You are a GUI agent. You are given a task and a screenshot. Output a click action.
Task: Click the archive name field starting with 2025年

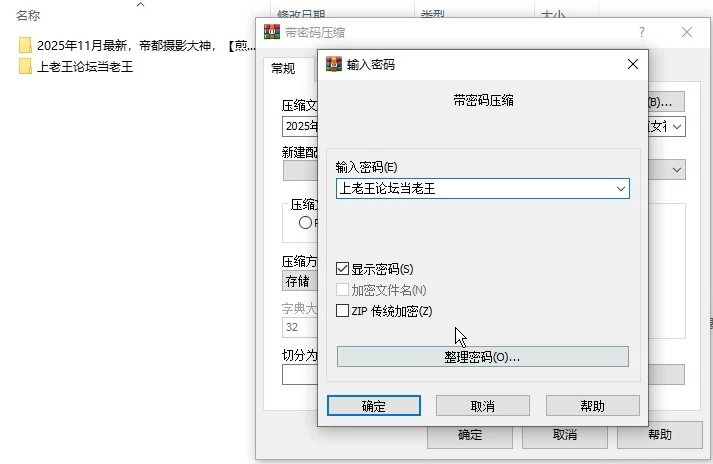tap(300, 126)
